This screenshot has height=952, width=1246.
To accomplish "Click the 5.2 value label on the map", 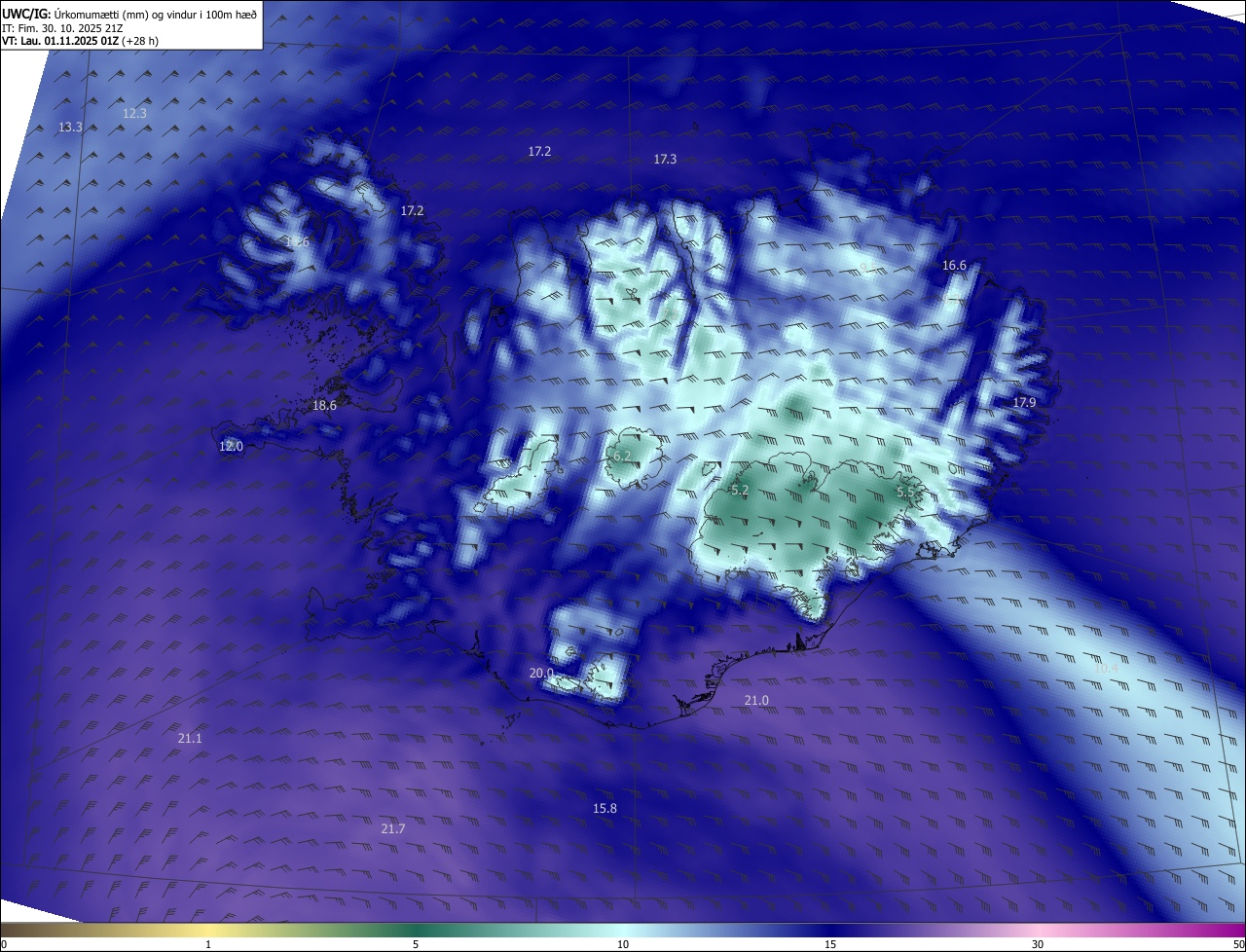I will (x=739, y=490).
